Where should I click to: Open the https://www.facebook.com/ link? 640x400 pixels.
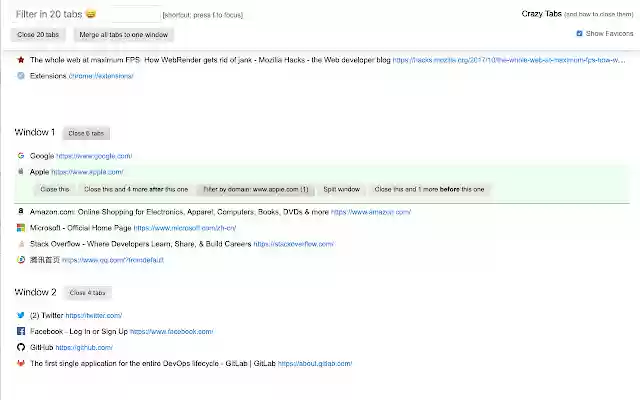[x=171, y=331]
